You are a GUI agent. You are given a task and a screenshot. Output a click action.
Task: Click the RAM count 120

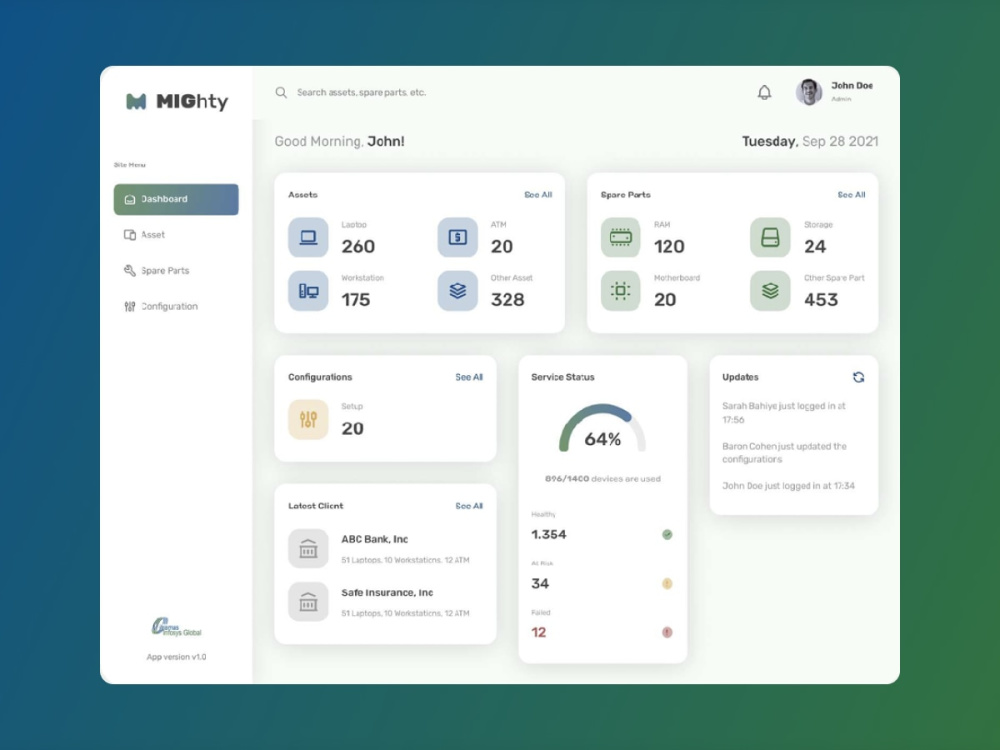[669, 246]
